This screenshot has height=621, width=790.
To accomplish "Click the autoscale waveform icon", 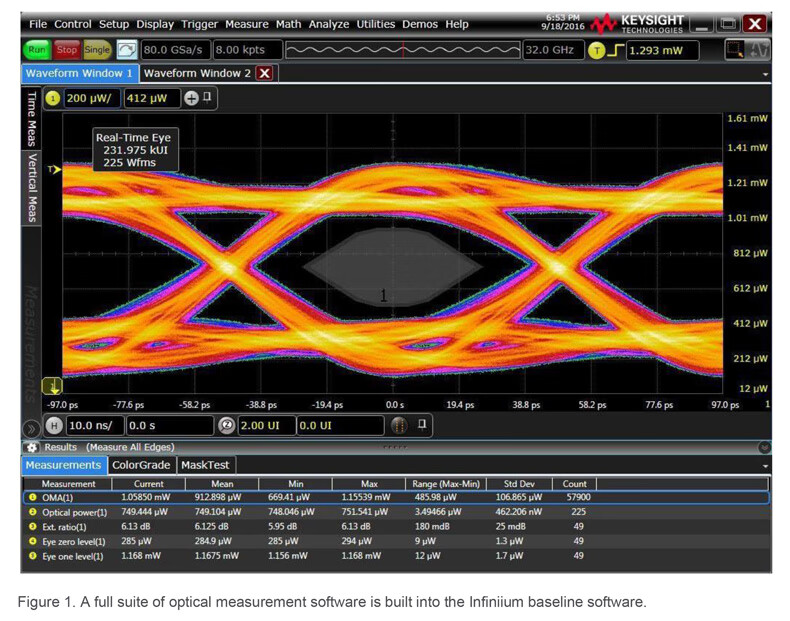I will tap(127, 49).
